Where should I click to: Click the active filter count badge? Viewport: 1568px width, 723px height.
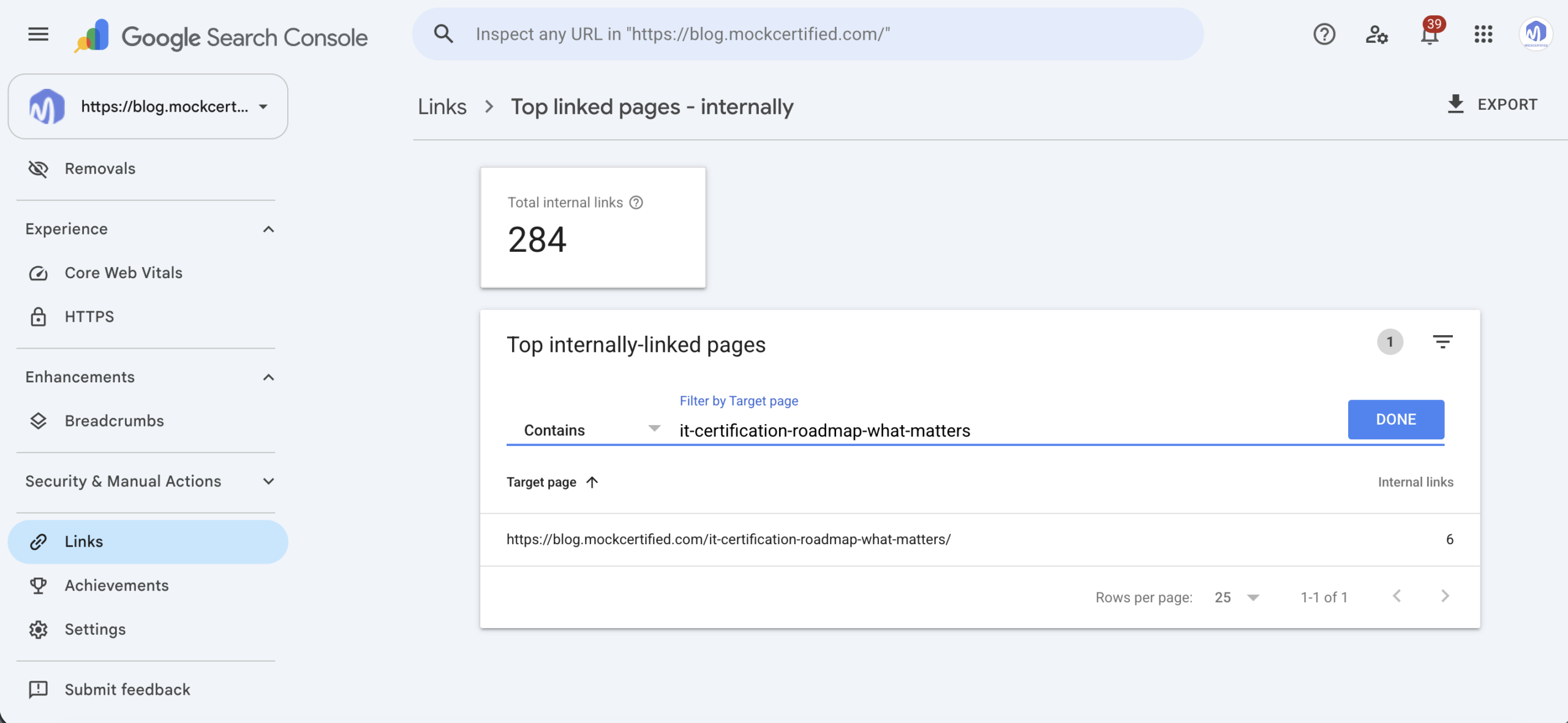[1390, 342]
